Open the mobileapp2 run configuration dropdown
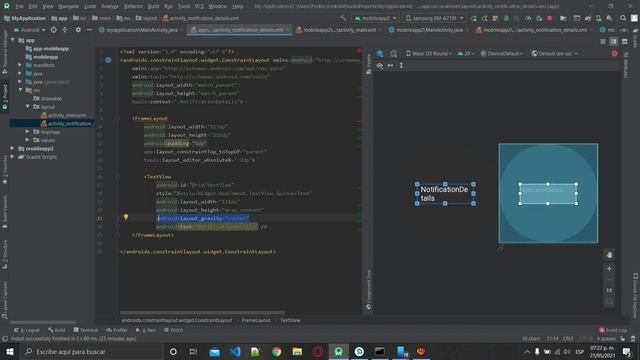640x360 pixels. pyautogui.click(x=375, y=18)
